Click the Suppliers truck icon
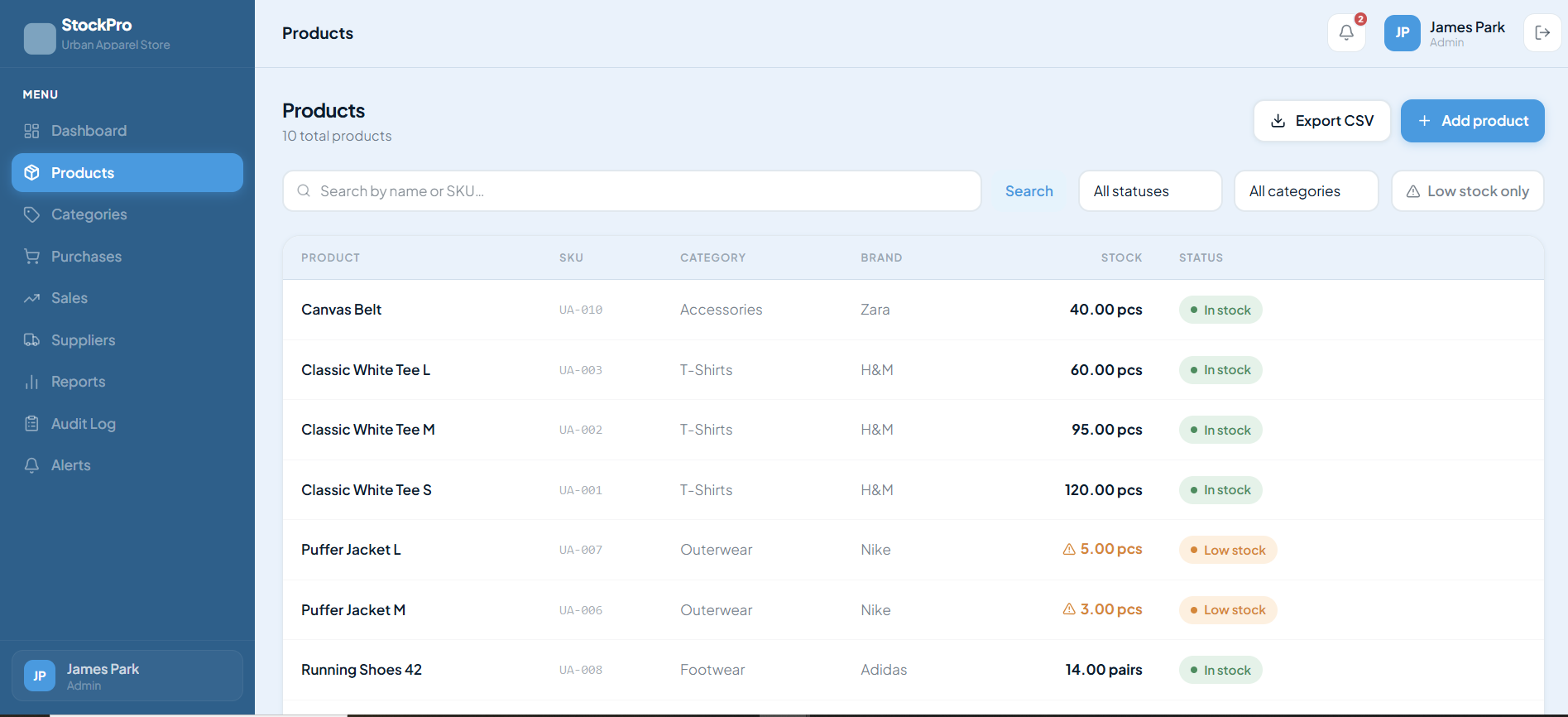 pos(32,340)
